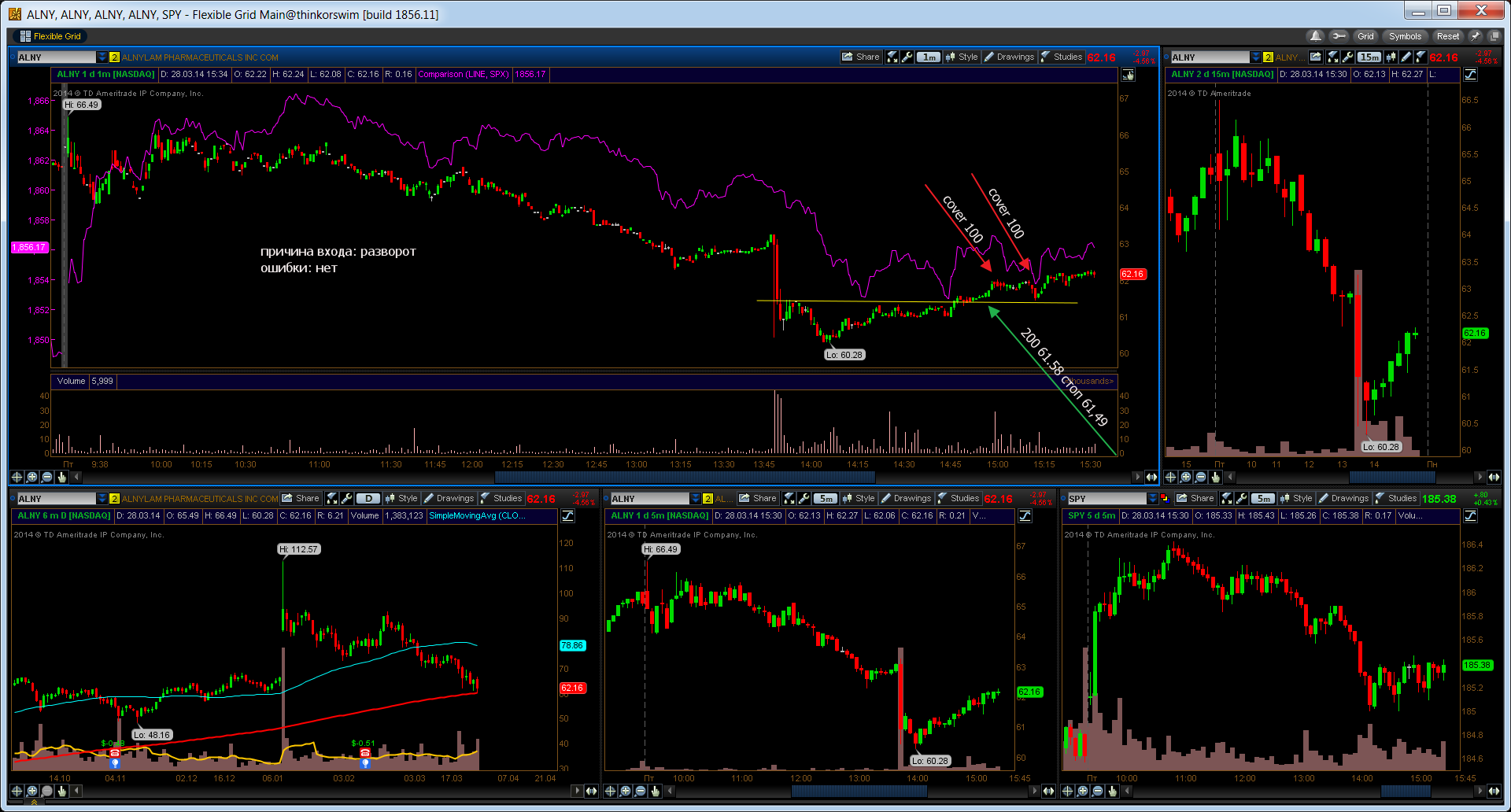Select pan hand tool on 15m chart

[x=1215, y=477]
